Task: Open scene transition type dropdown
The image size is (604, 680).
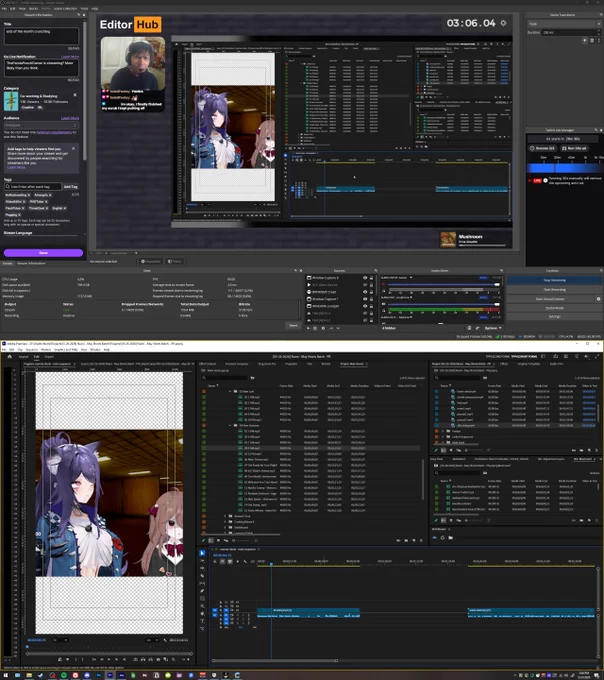Action: pyautogui.click(x=565, y=24)
